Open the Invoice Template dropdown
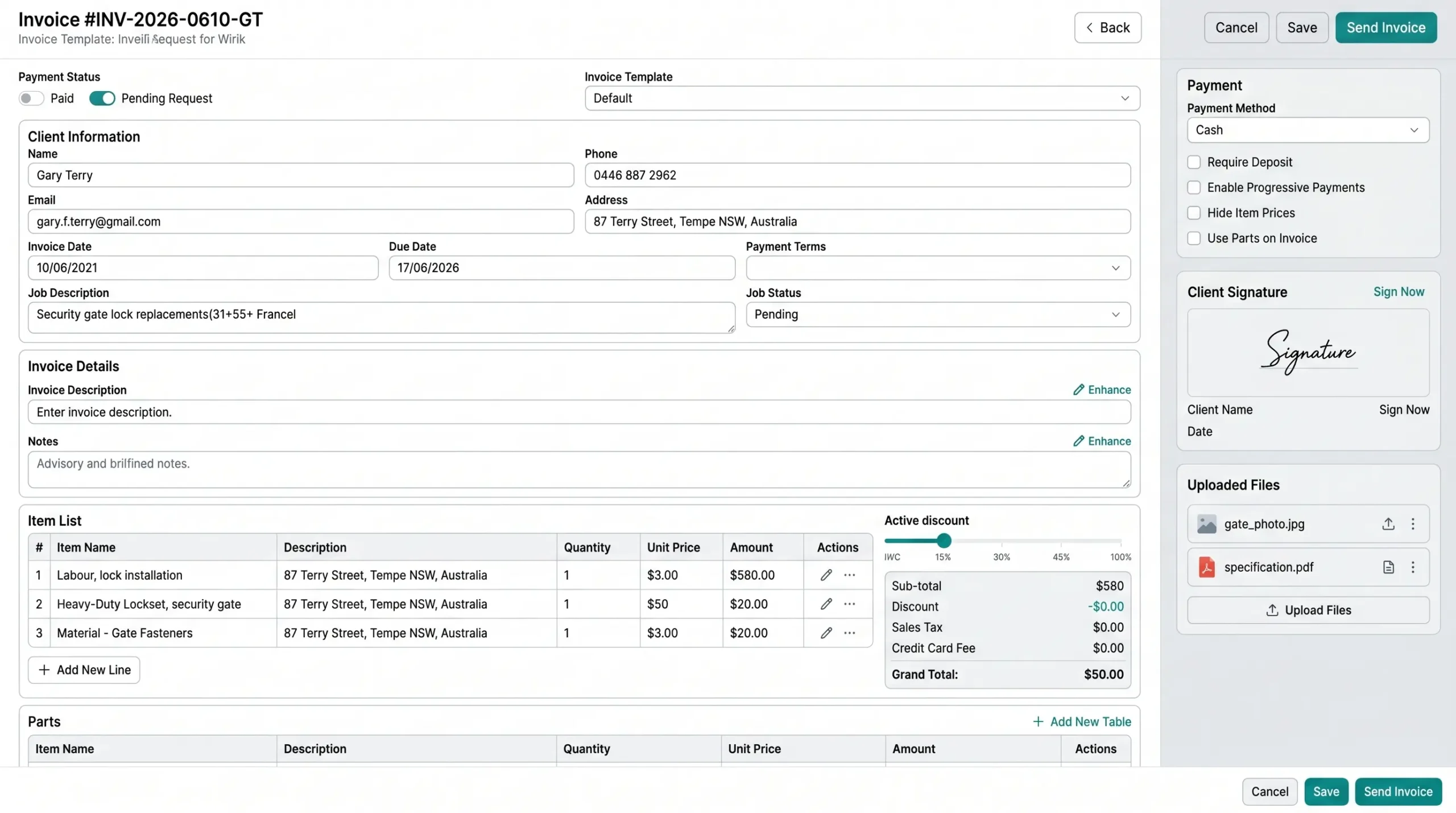Screen dimensions: 1456x813 pos(862,98)
